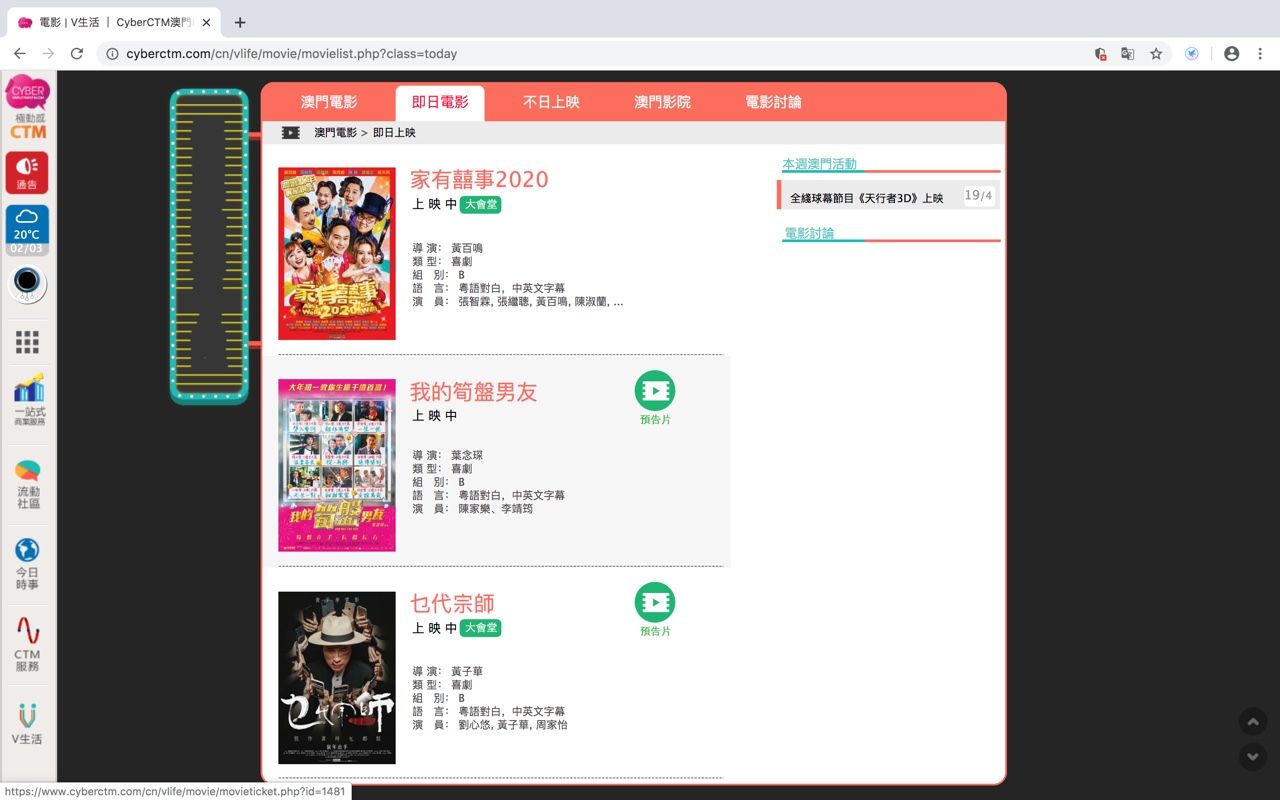Select the 電影 | V生活 browser tab
The height and width of the screenshot is (800, 1280).
pyautogui.click(x=112, y=22)
